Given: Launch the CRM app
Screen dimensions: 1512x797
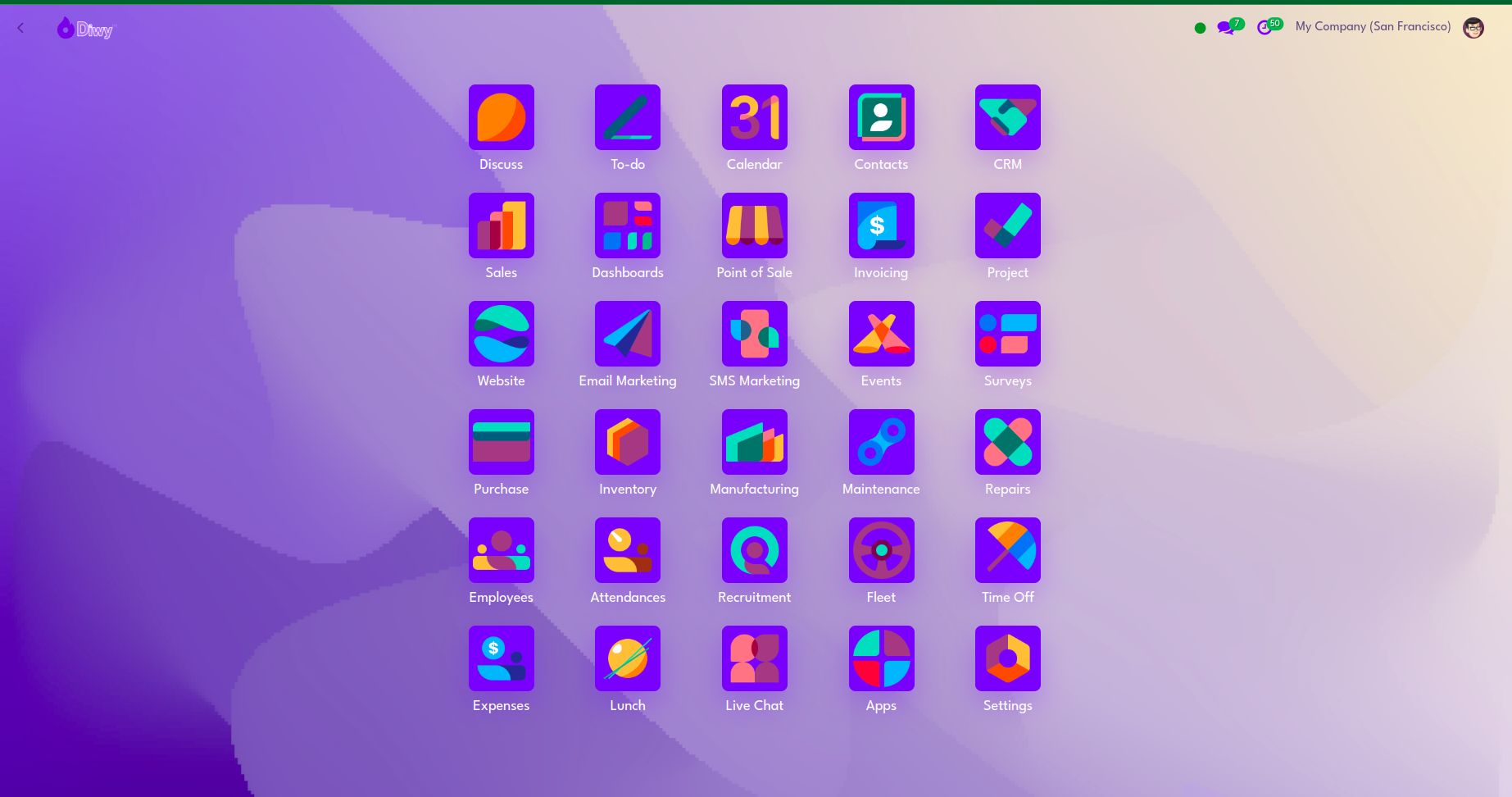Looking at the screenshot, I should pyautogui.click(x=1008, y=117).
